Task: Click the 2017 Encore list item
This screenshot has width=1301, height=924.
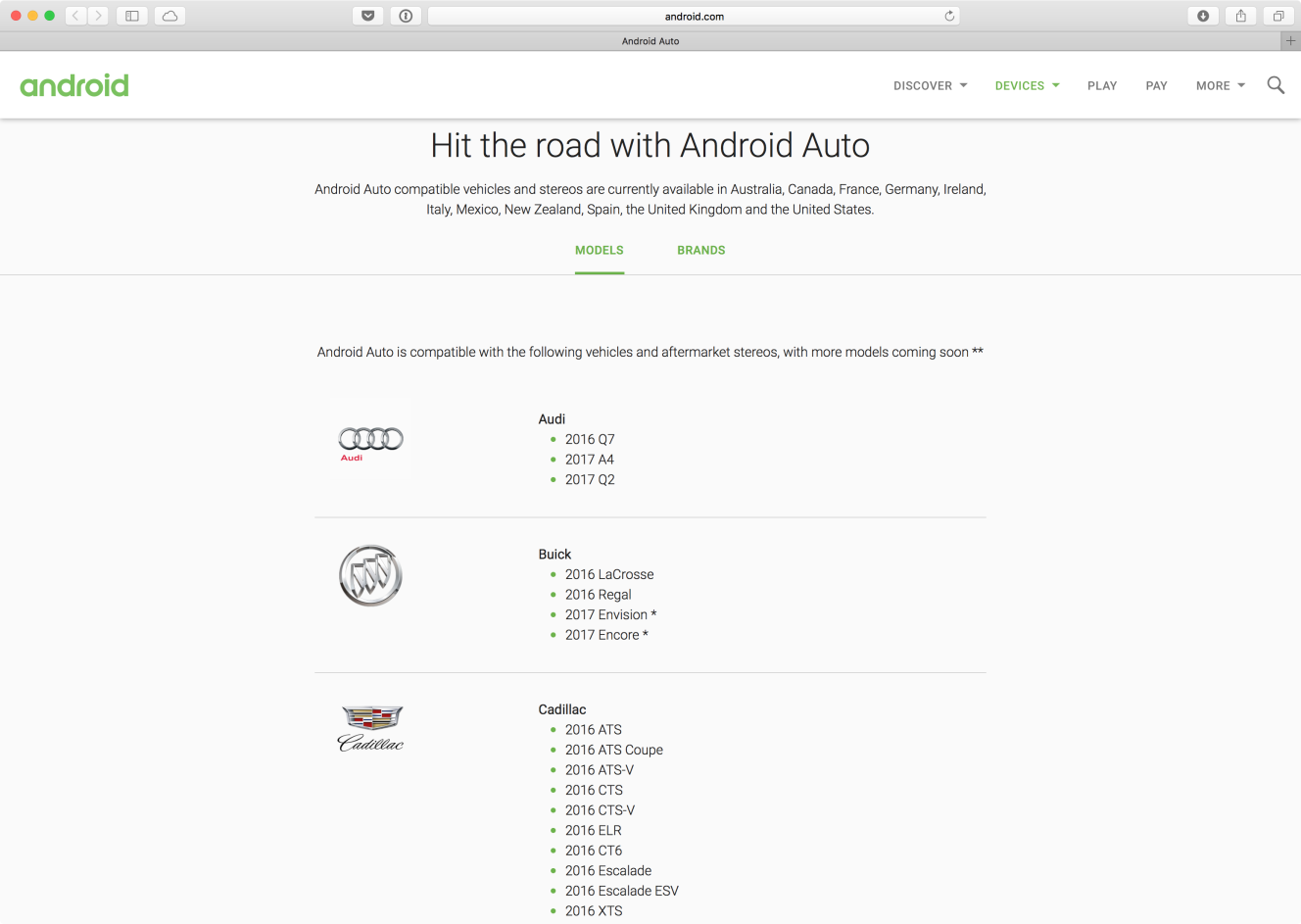Action: tap(606, 635)
